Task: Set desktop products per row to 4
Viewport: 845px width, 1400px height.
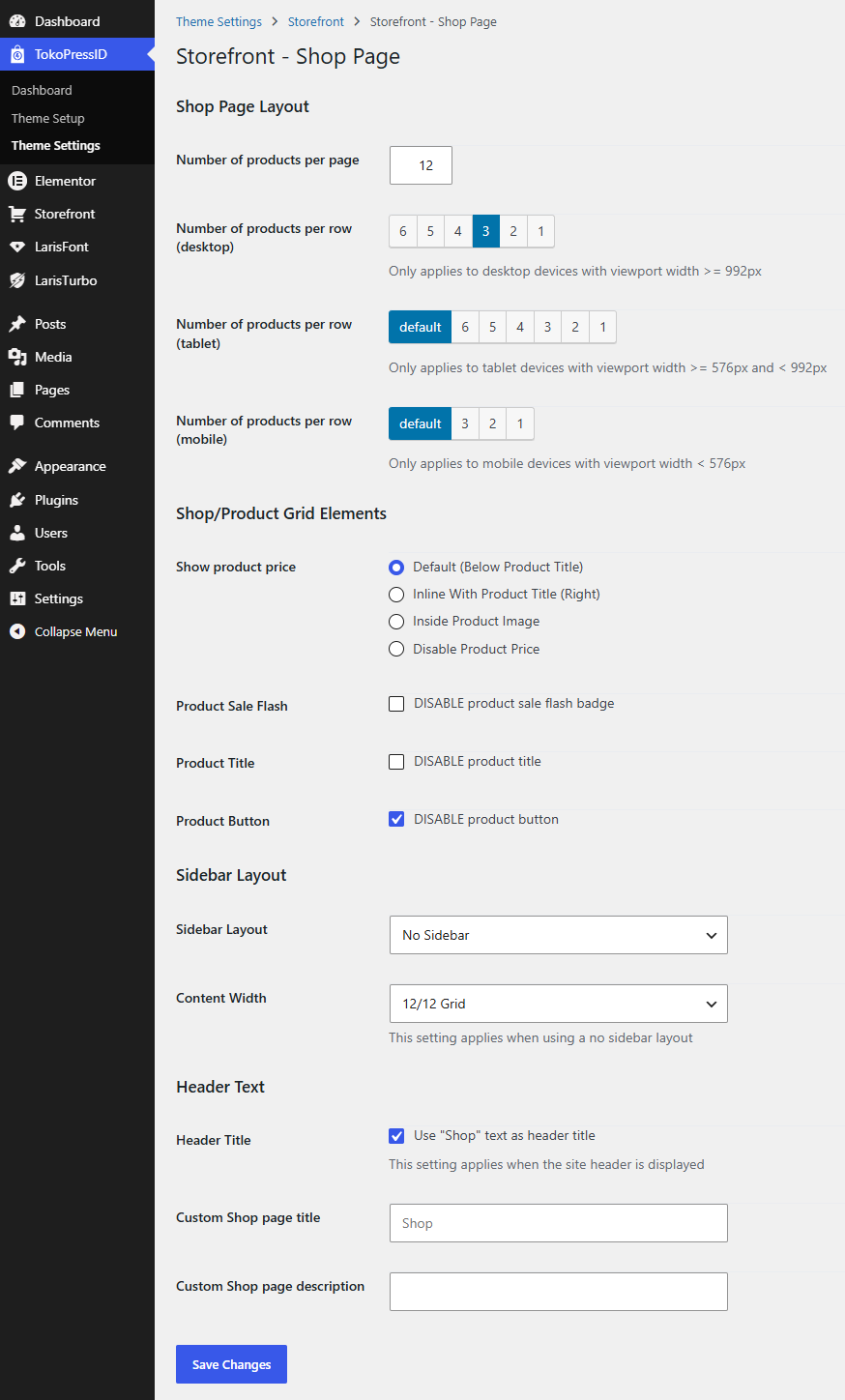Action: click(x=458, y=231)
